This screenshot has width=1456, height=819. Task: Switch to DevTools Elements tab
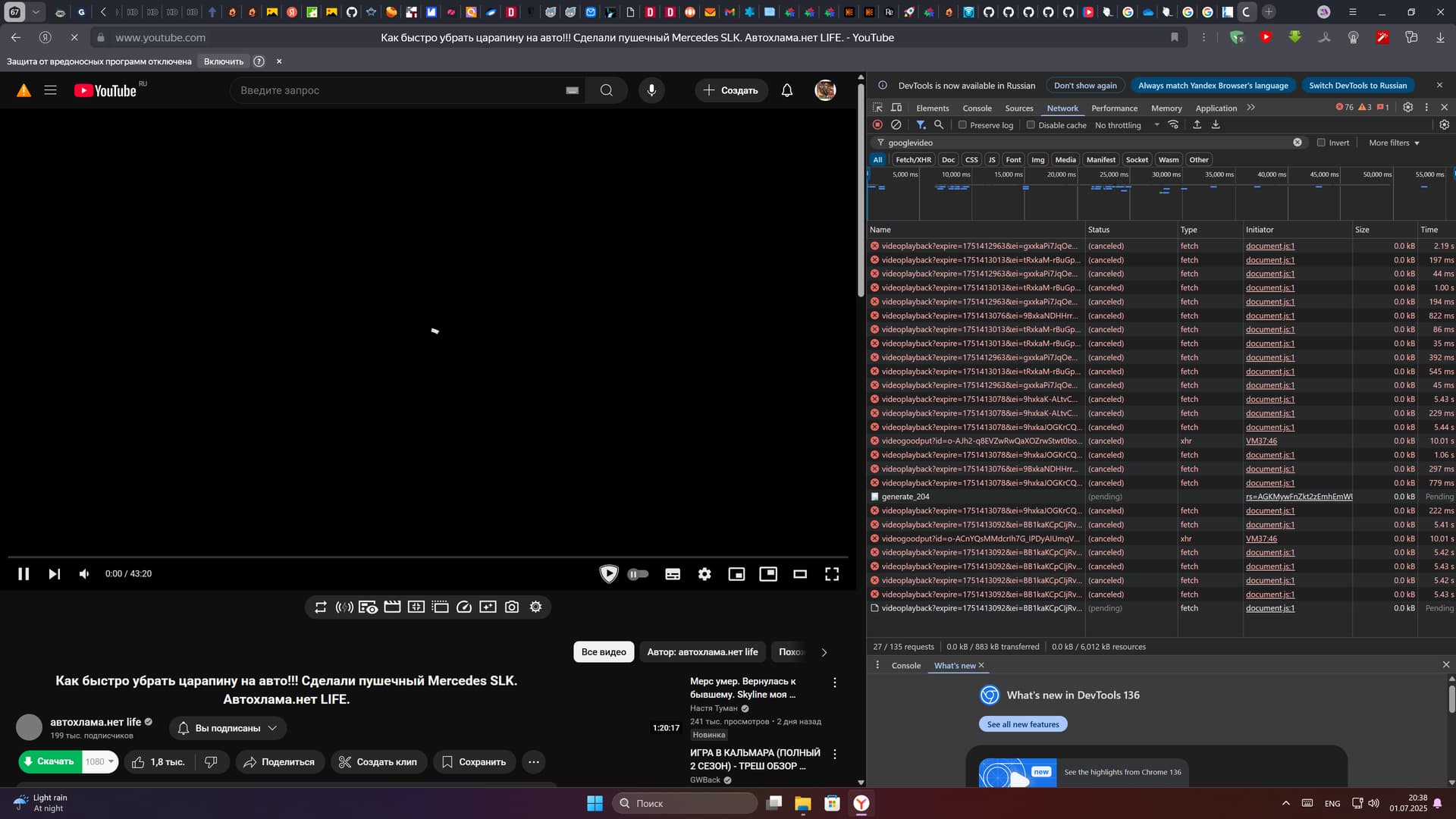932,108
